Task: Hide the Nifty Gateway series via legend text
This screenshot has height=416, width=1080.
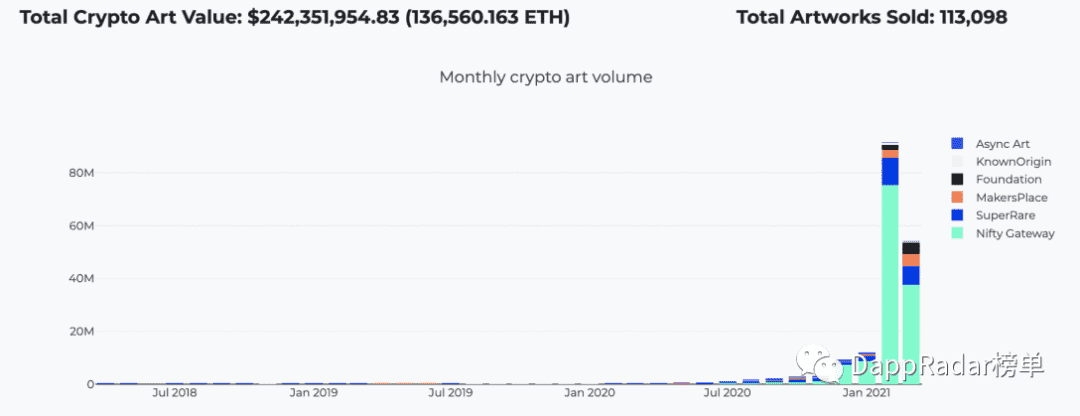Action: click(1015, 233)
